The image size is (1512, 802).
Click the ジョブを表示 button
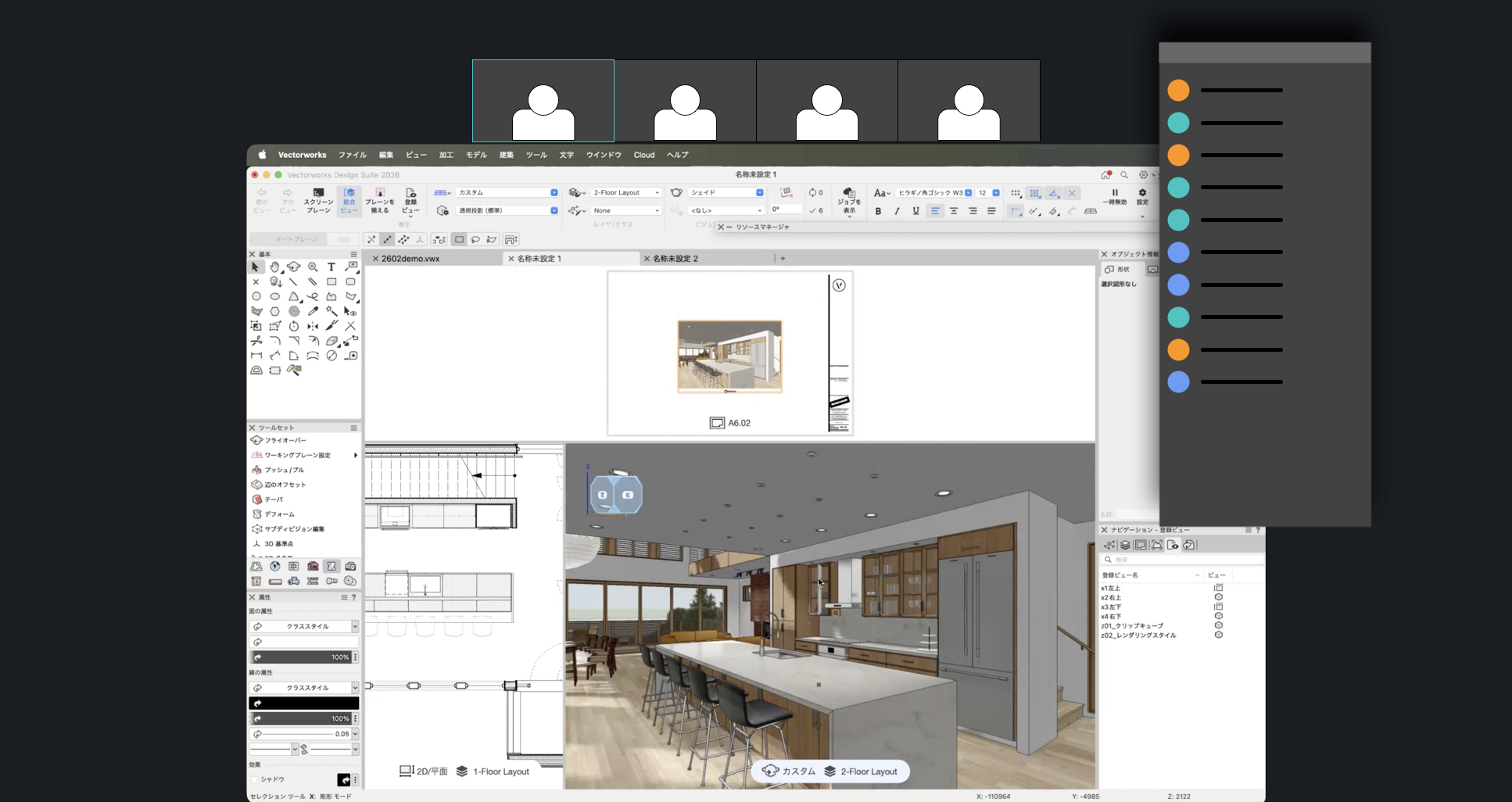(849, 201)
